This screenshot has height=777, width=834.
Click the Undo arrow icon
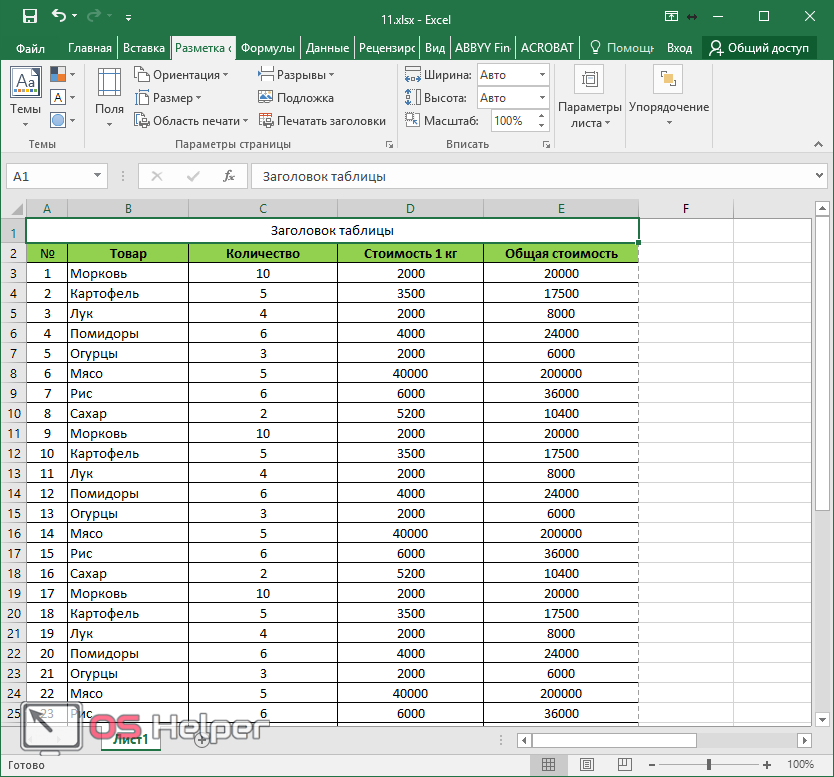click(58, 16)
